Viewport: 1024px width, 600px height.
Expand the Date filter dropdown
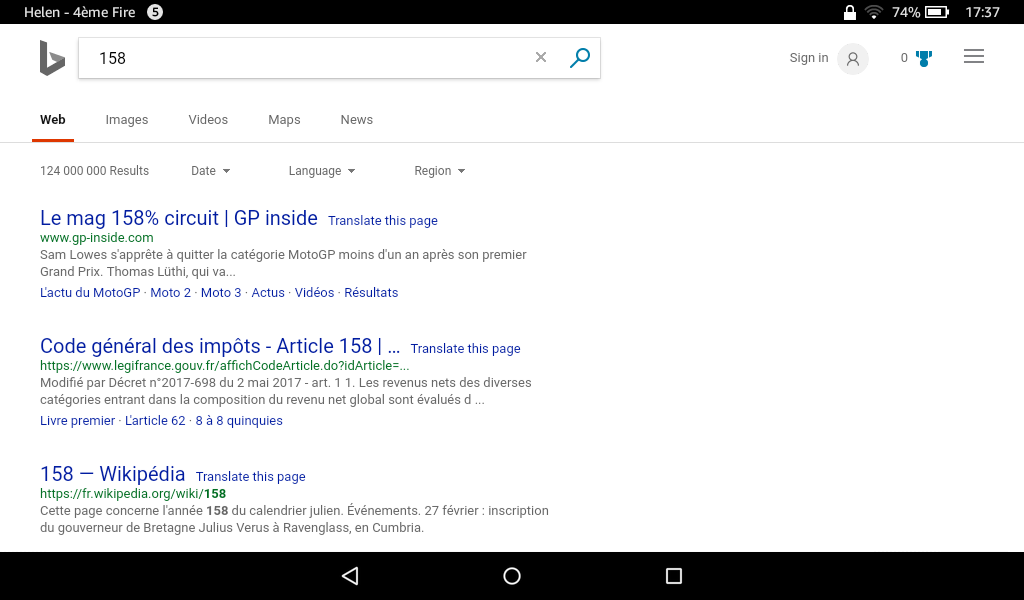pyautogui.click(x=210, y=170)
